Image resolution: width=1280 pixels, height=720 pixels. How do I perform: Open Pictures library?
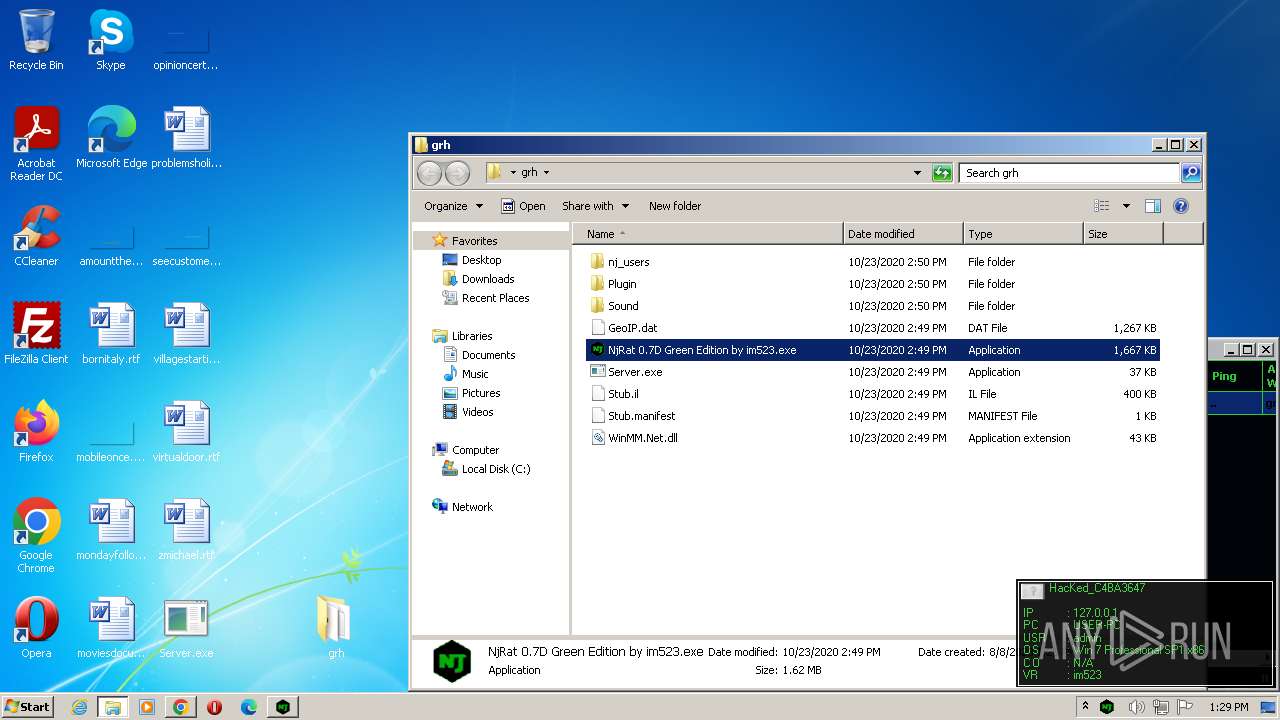(x=471, y=393)
